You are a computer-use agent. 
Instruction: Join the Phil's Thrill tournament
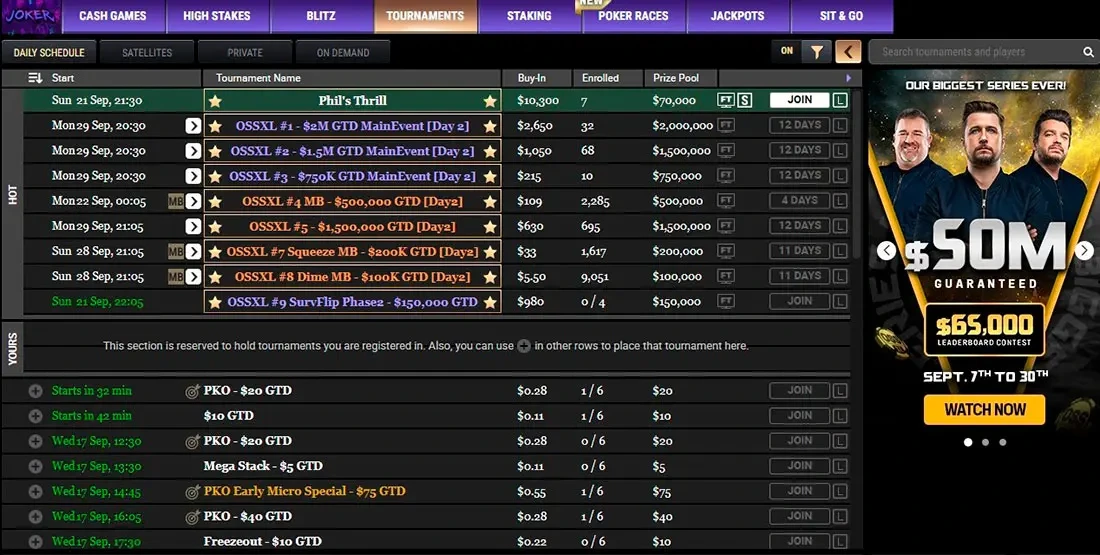[799, 100]
